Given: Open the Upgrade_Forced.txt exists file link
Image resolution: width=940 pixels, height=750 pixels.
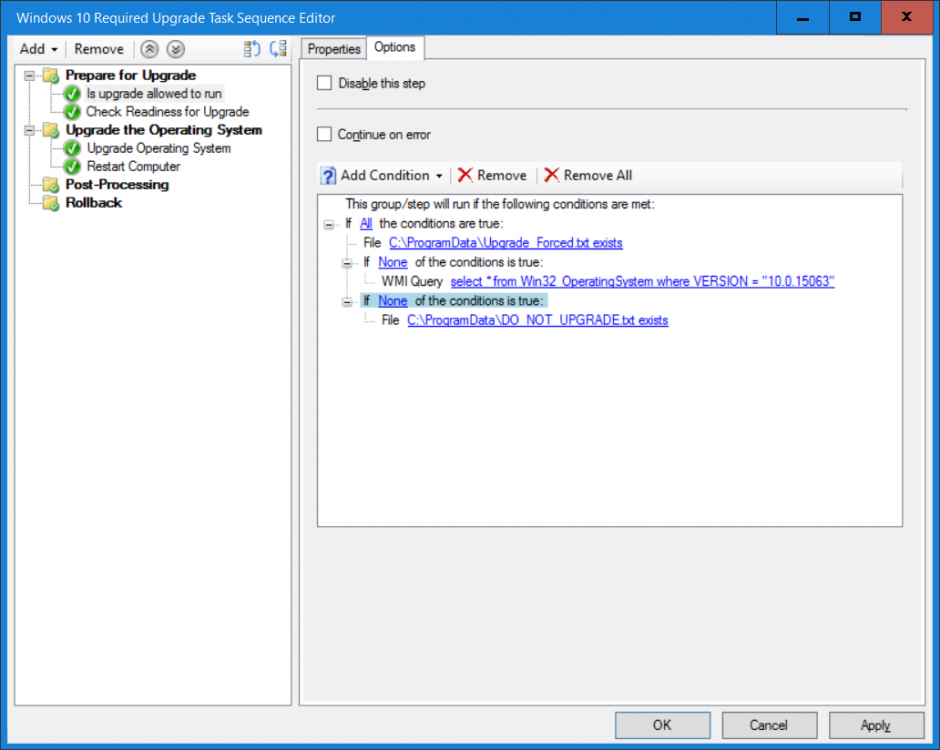Looking at the screenshot, I should 506,243.
